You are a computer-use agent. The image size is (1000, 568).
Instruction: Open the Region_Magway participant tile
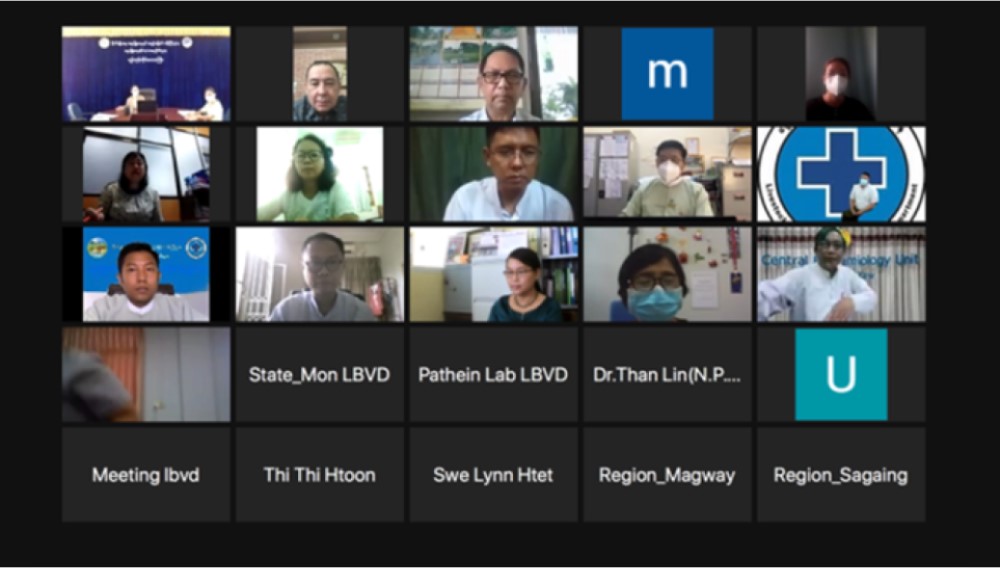(x=667, y=474)
